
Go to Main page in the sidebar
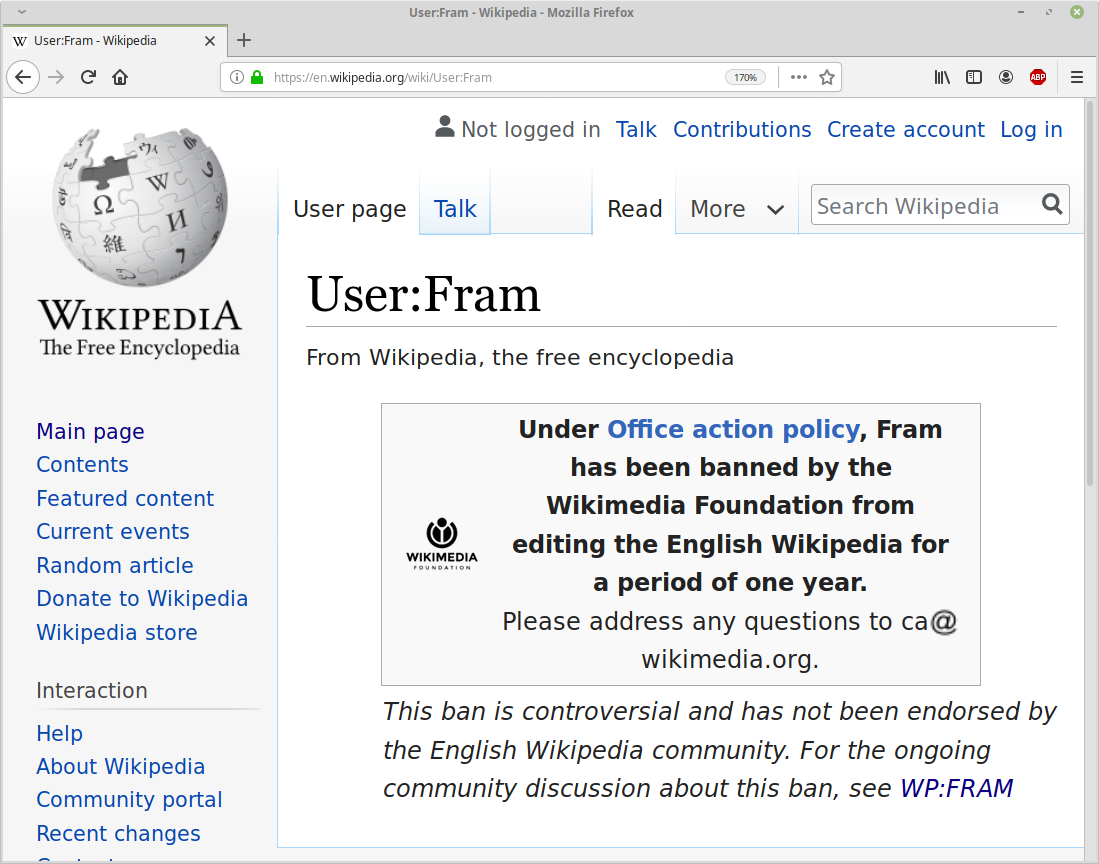[x=90, y=432]
